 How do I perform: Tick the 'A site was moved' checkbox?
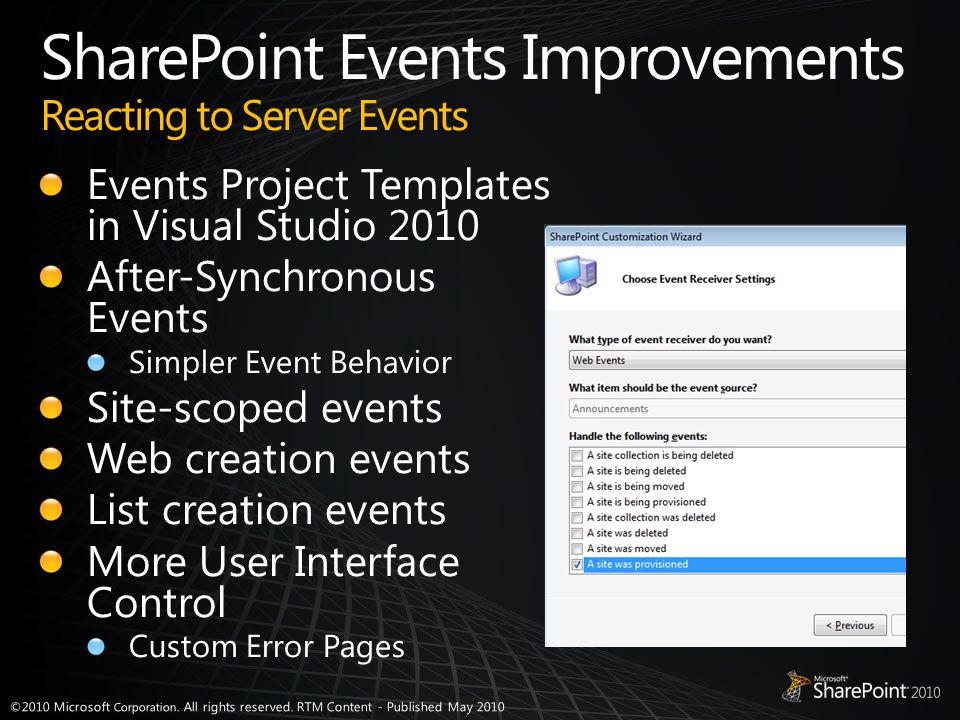[577, 549]
